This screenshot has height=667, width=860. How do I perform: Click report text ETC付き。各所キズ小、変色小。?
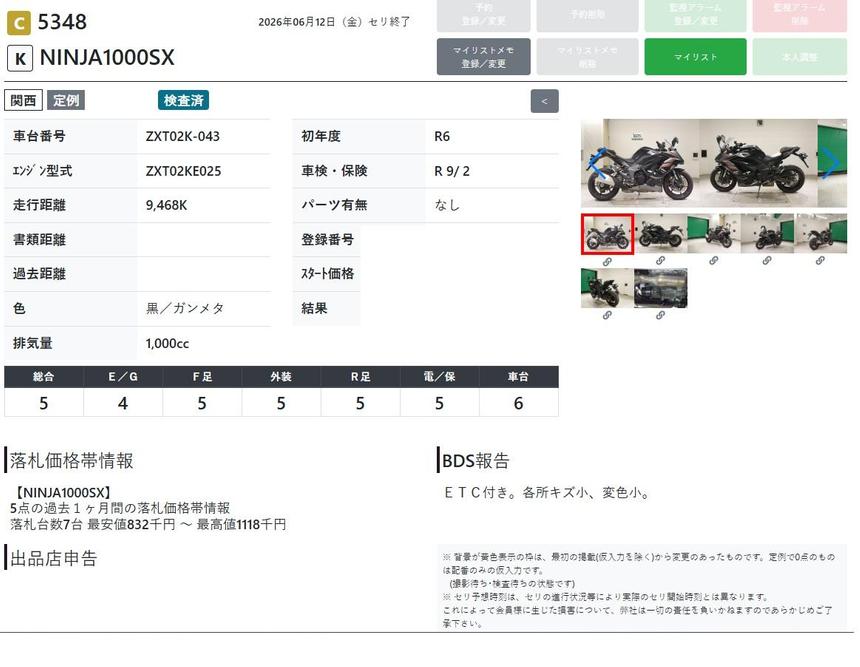coord(547,493)
